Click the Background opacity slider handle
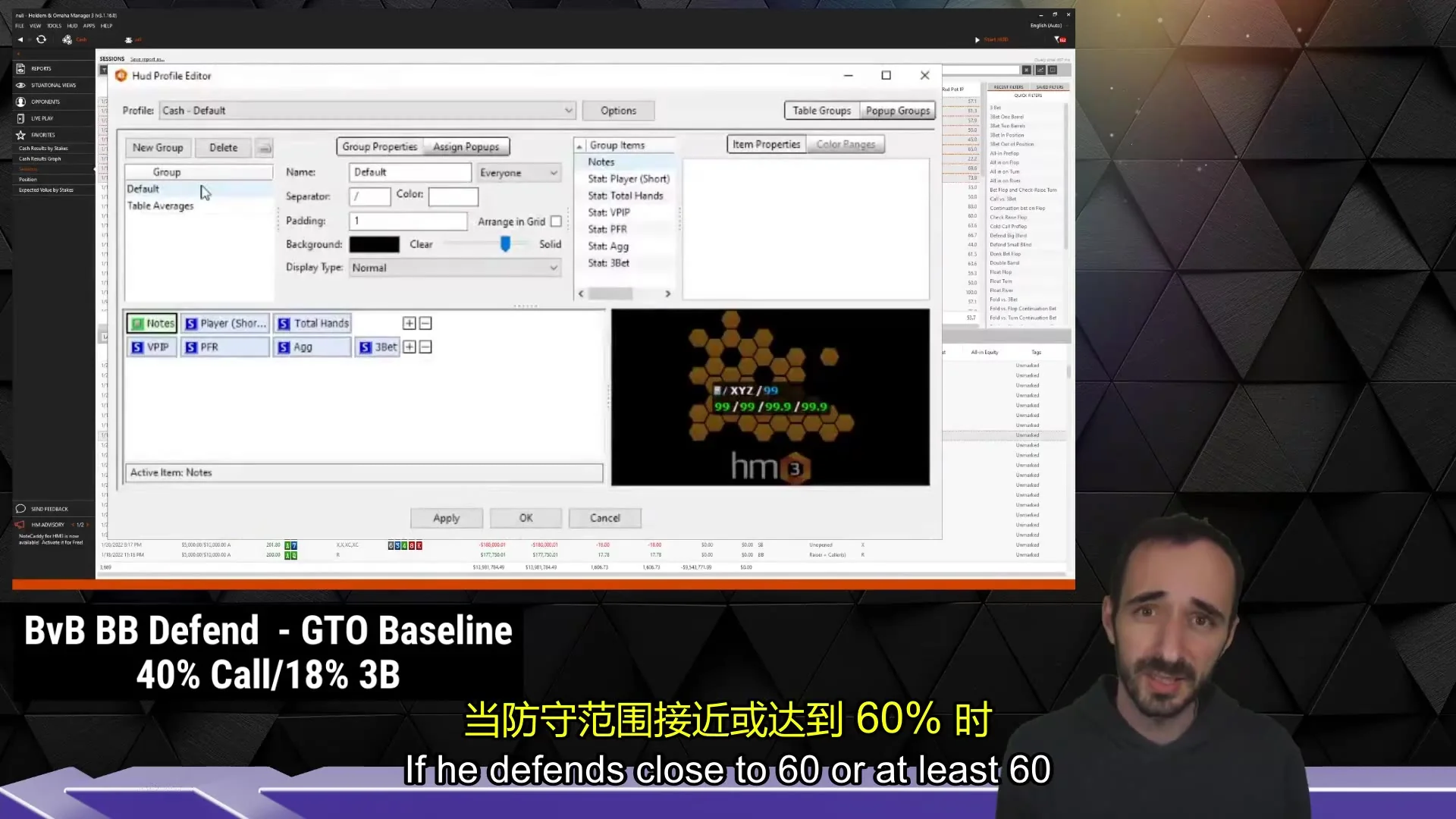This screenshot has height=819, width=1456. click(505, 243)
